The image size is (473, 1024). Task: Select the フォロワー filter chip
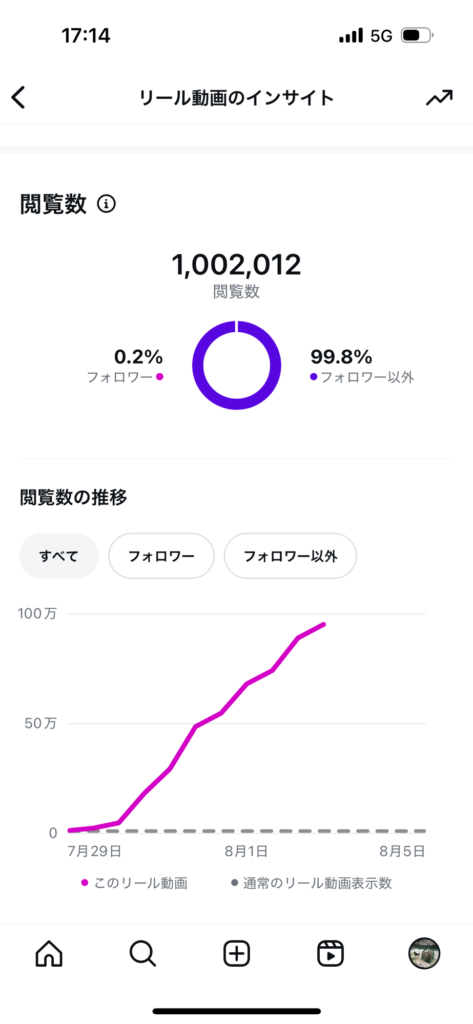click(x=161, y=556)
